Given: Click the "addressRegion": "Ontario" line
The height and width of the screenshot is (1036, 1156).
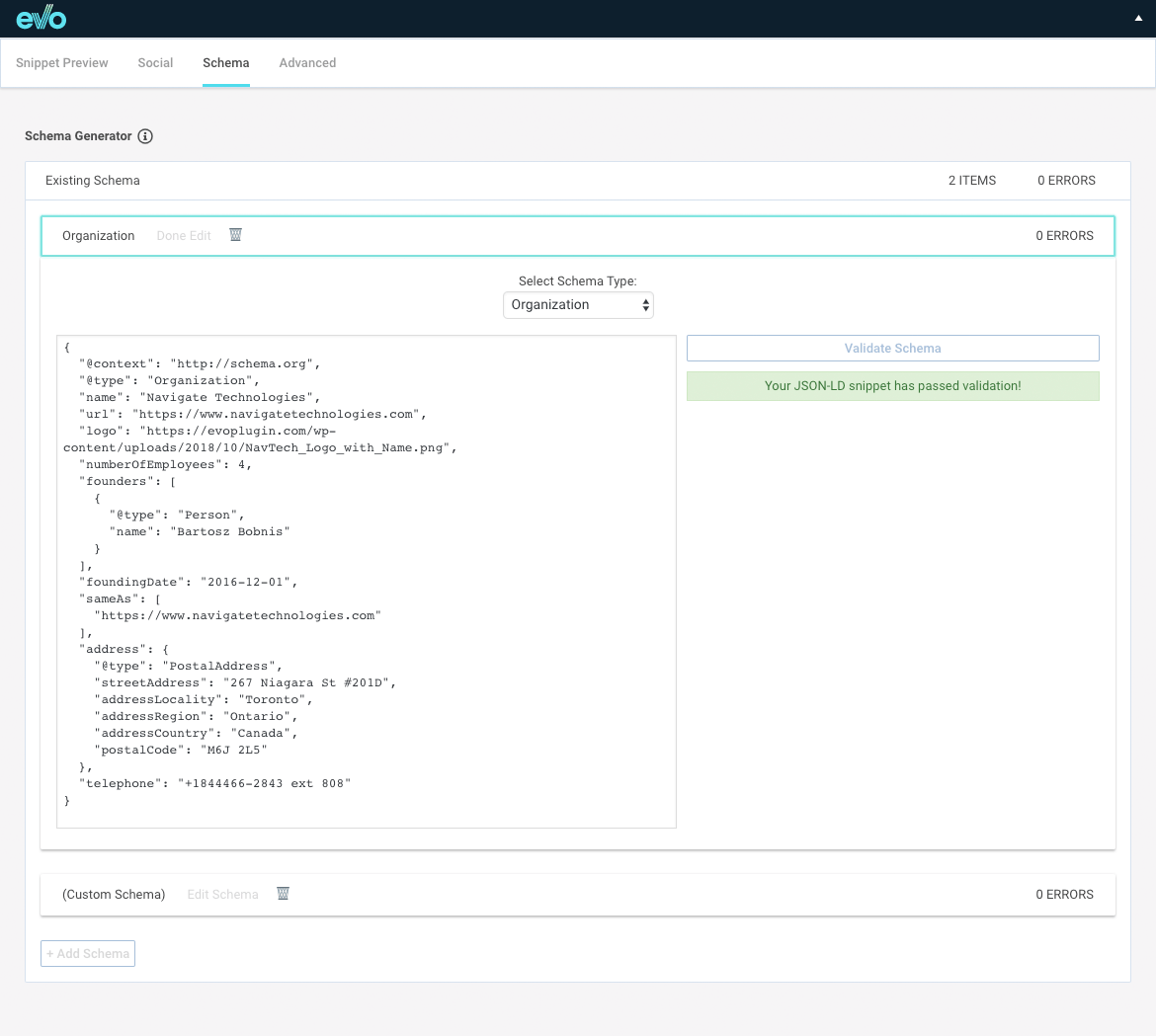Looking at the screenshot, I should 196,716.
